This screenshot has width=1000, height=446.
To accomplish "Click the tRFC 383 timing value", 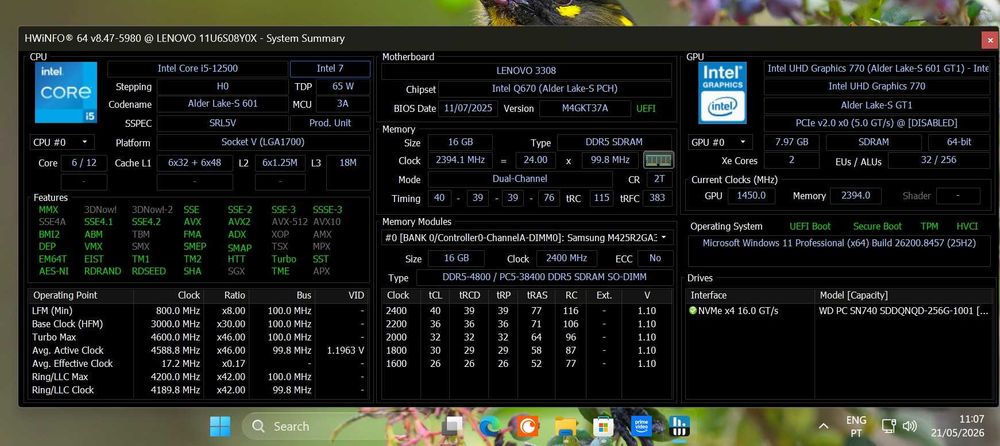I will tap(657, 198).
